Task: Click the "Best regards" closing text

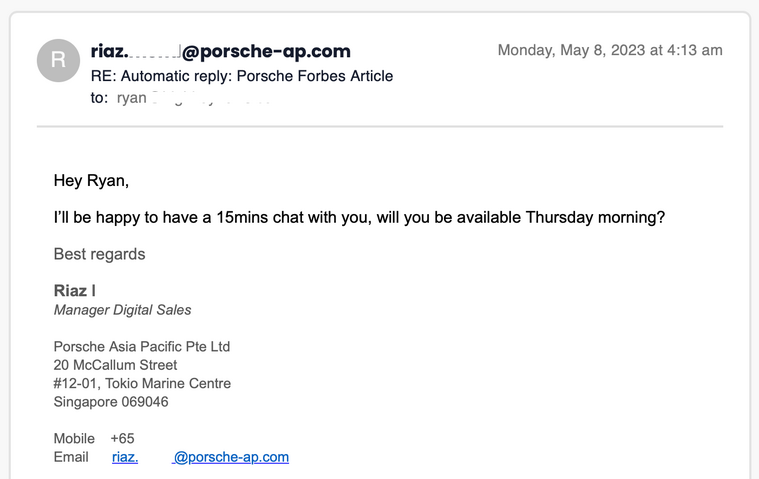Action: pos(99,254)
